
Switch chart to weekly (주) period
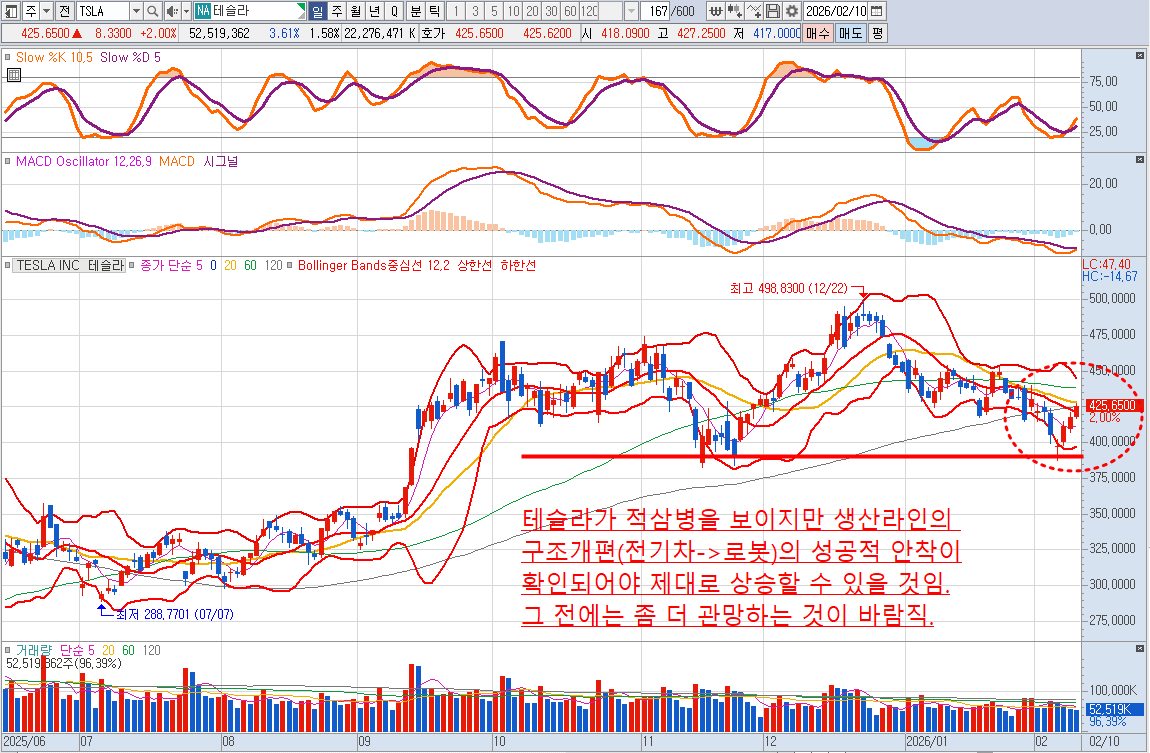336,11
